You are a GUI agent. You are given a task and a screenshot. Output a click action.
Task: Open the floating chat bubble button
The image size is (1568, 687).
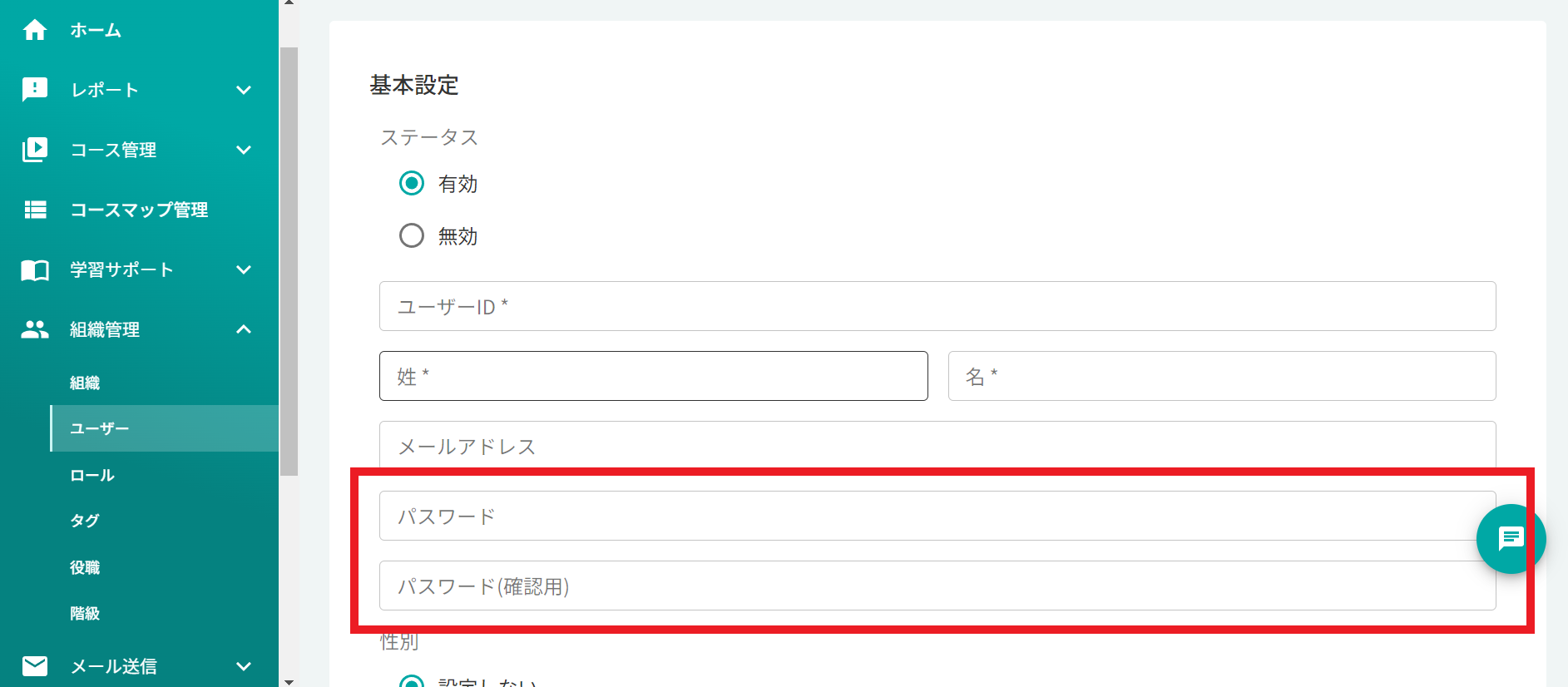[1511, 539]
